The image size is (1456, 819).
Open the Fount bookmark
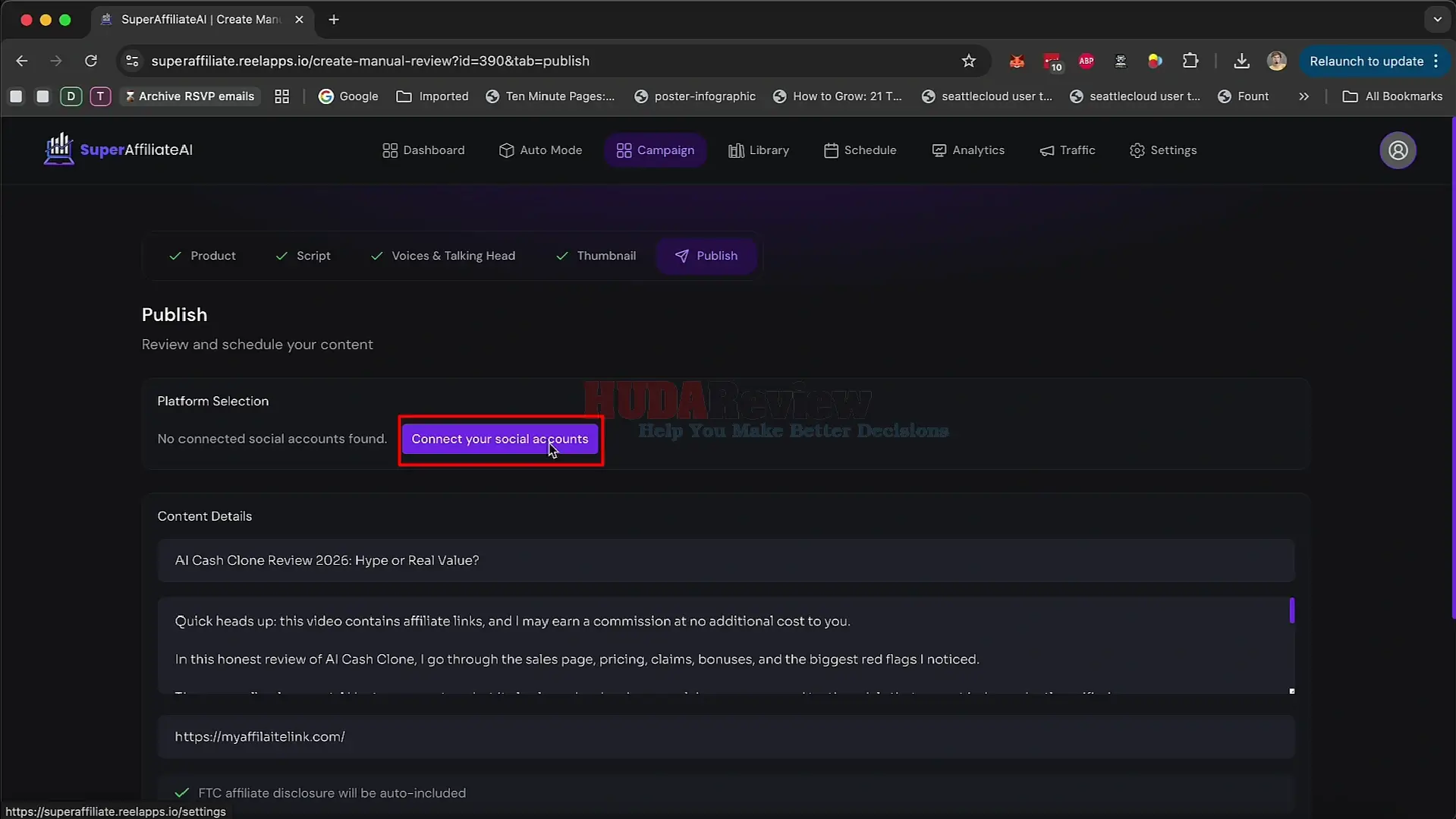tap(1243, 96)
